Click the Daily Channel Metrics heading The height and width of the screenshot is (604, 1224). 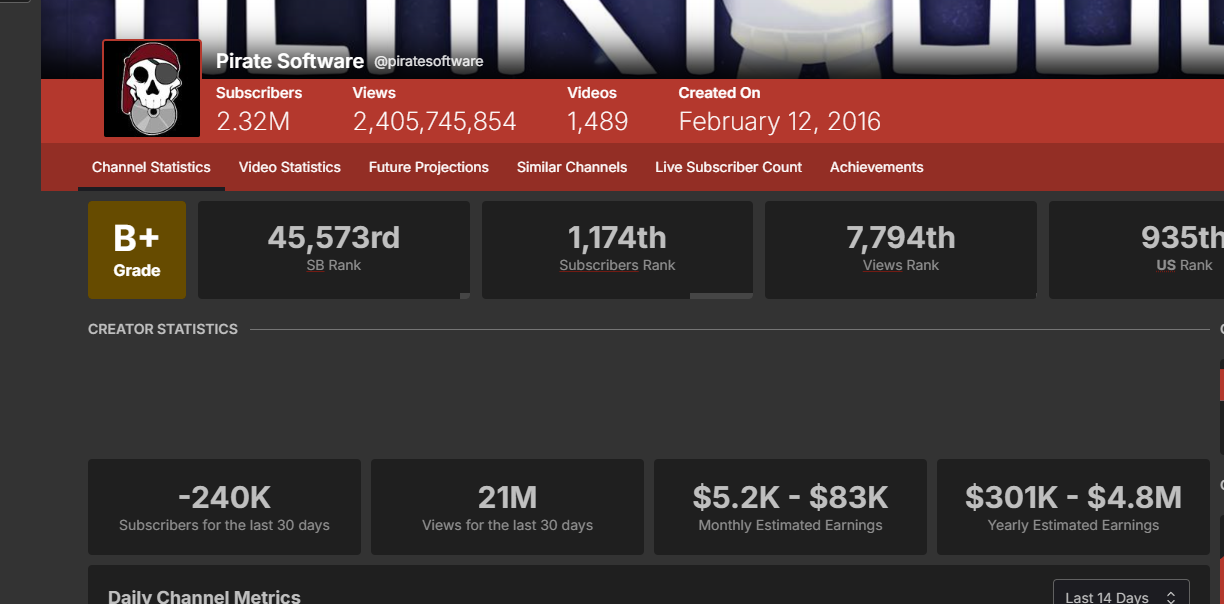(x=204, y=597)
